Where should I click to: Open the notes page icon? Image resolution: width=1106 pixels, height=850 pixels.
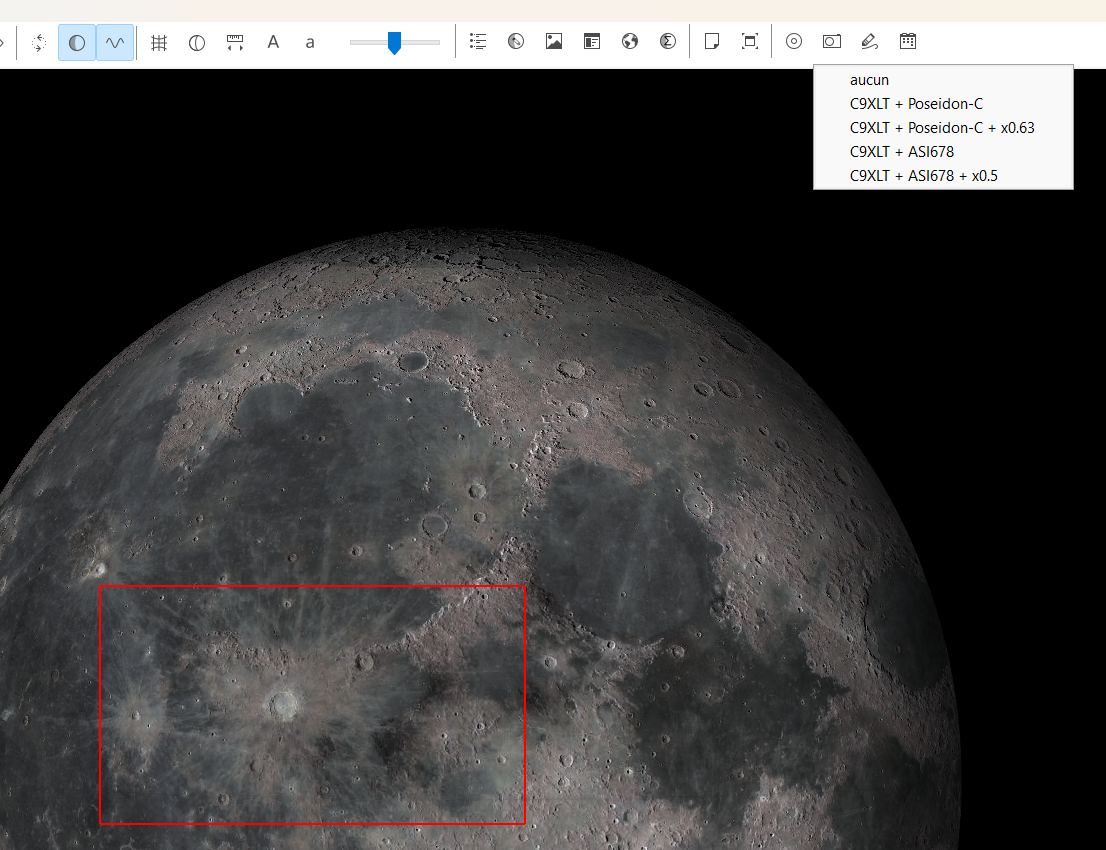(x=712, y=42)
